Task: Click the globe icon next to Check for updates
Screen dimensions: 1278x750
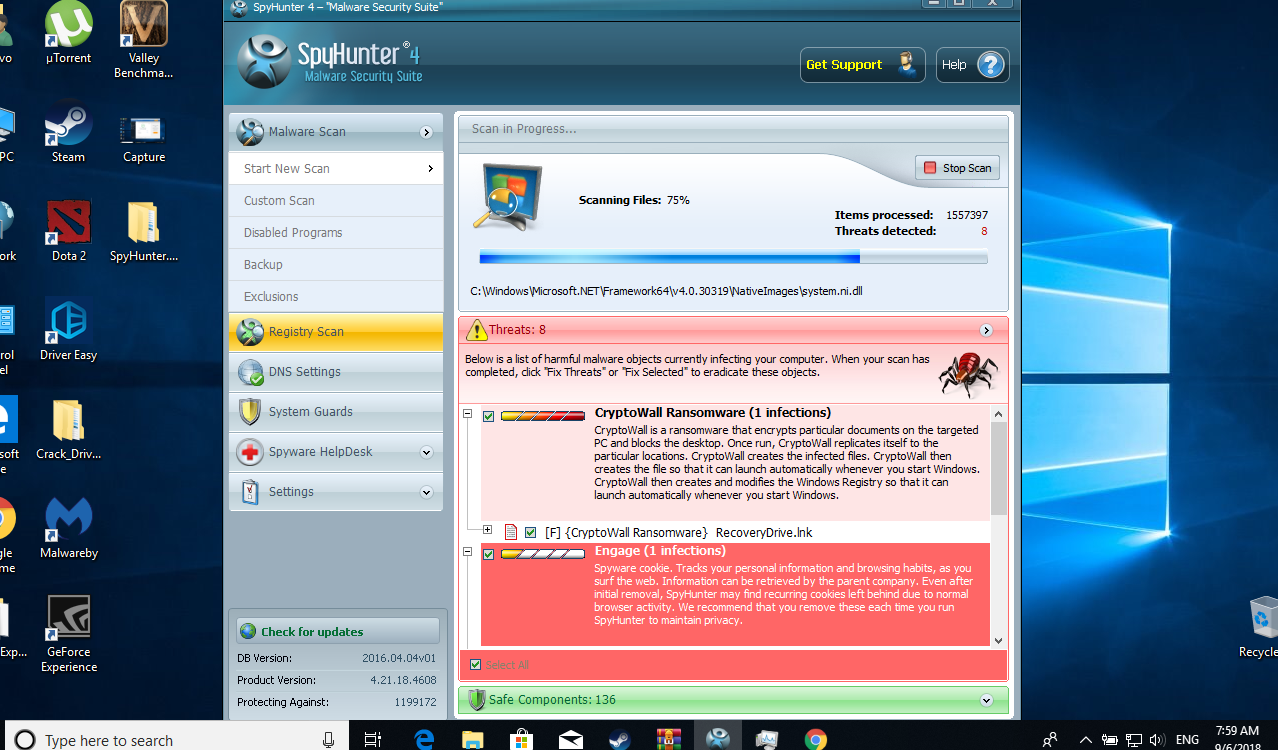Action: [x=248, y=631]
